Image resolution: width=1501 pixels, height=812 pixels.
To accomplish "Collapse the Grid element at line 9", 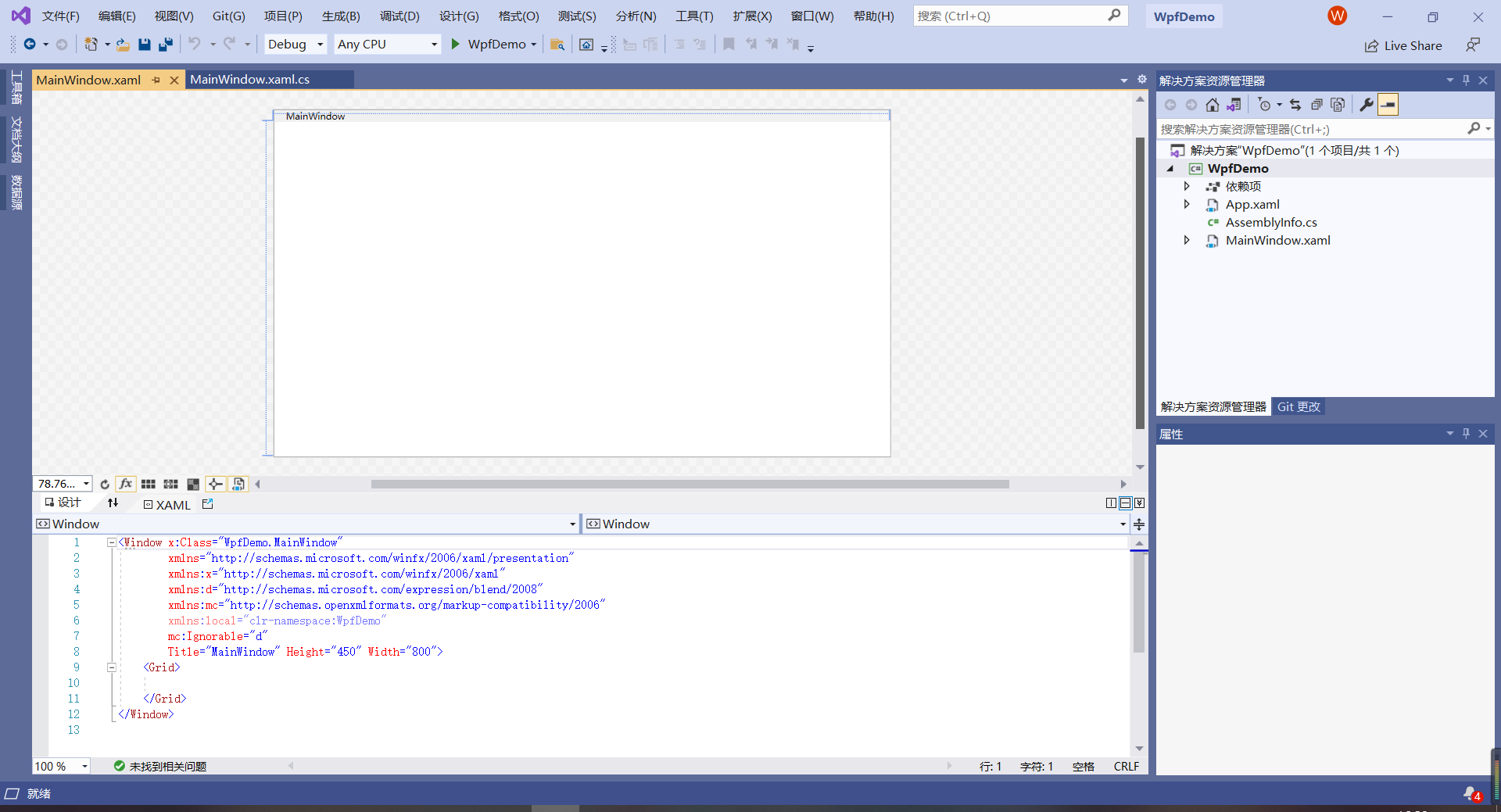I will point(112,667).
